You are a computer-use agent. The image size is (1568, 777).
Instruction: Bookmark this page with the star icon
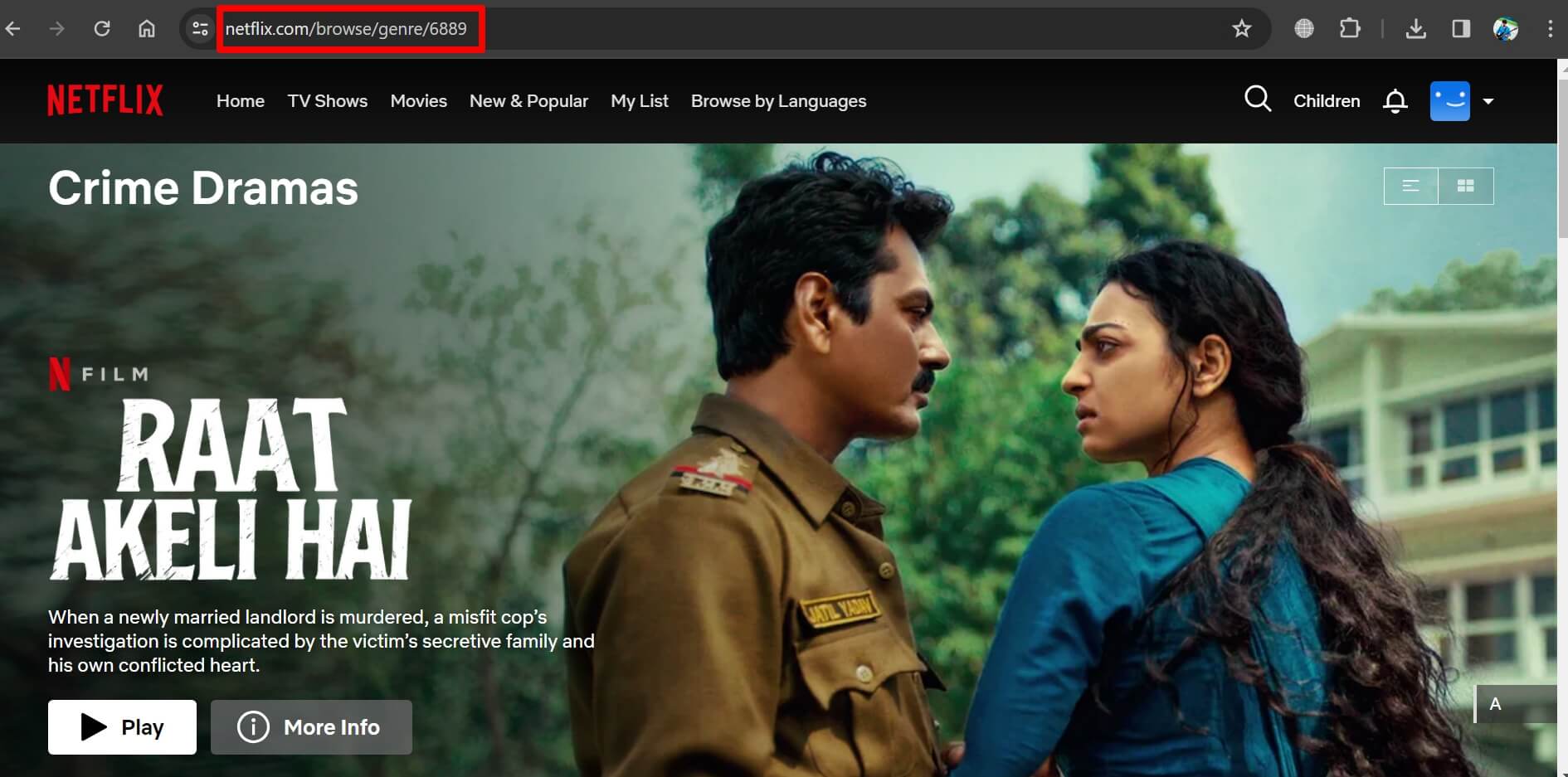pyautogui.click(x=1241, y=29)
